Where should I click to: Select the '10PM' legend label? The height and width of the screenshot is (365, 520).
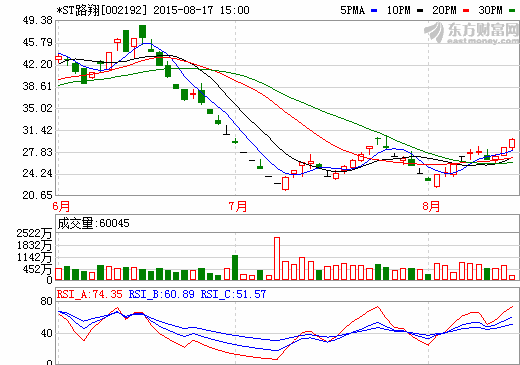pyautogui.click(x=399, y=10)
